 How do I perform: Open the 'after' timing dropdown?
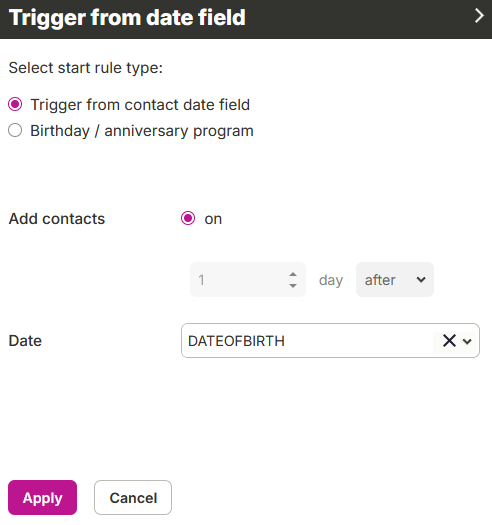pyautogui.click(x=395, y=280)
